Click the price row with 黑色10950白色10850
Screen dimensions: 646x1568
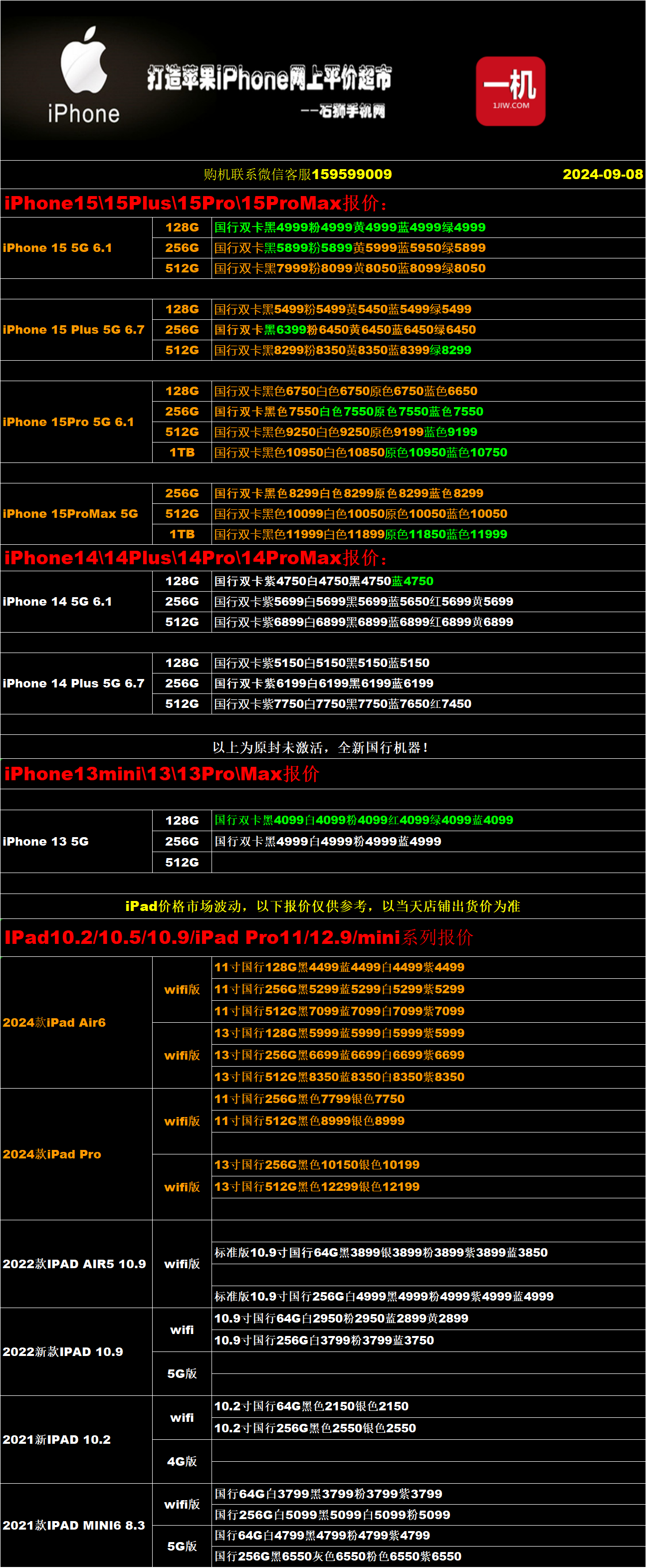(428, 452)
